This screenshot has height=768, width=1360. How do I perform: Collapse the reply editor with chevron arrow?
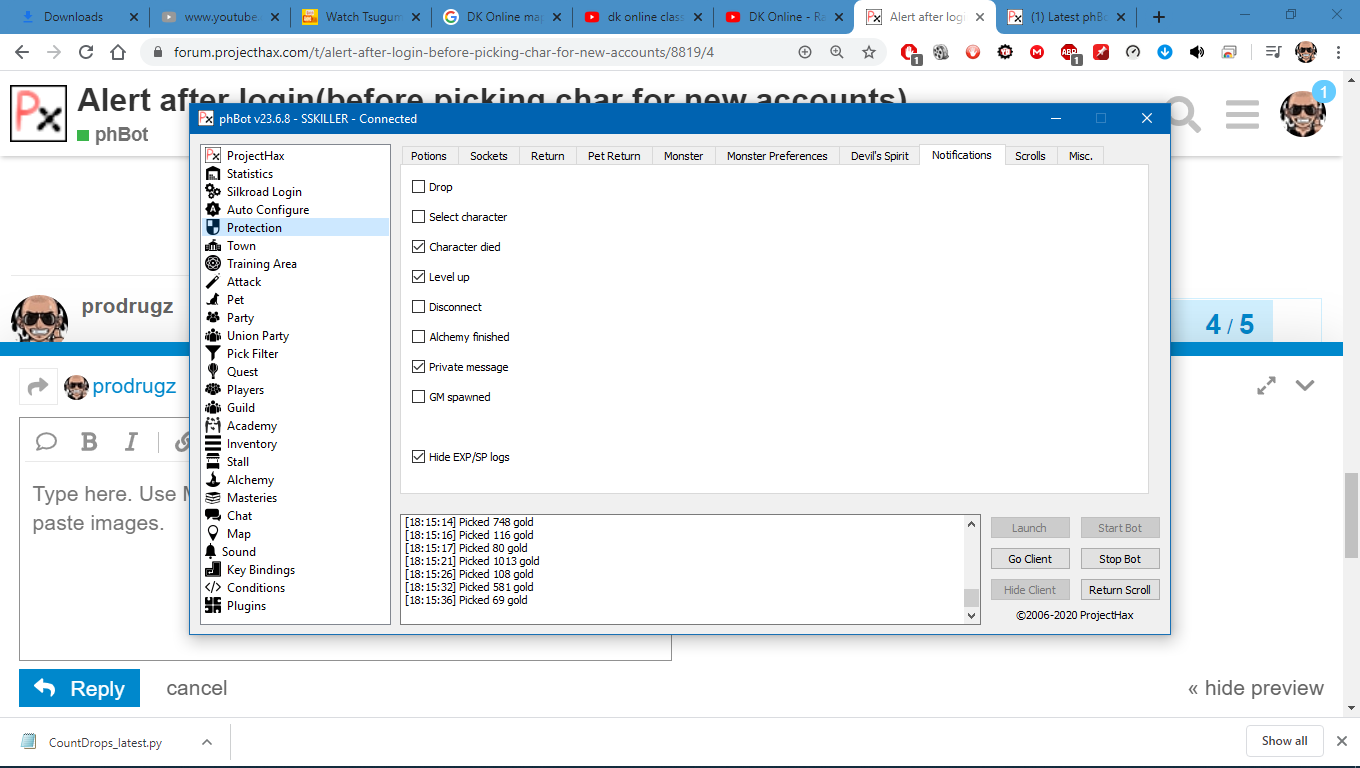tap(1305, 386)
